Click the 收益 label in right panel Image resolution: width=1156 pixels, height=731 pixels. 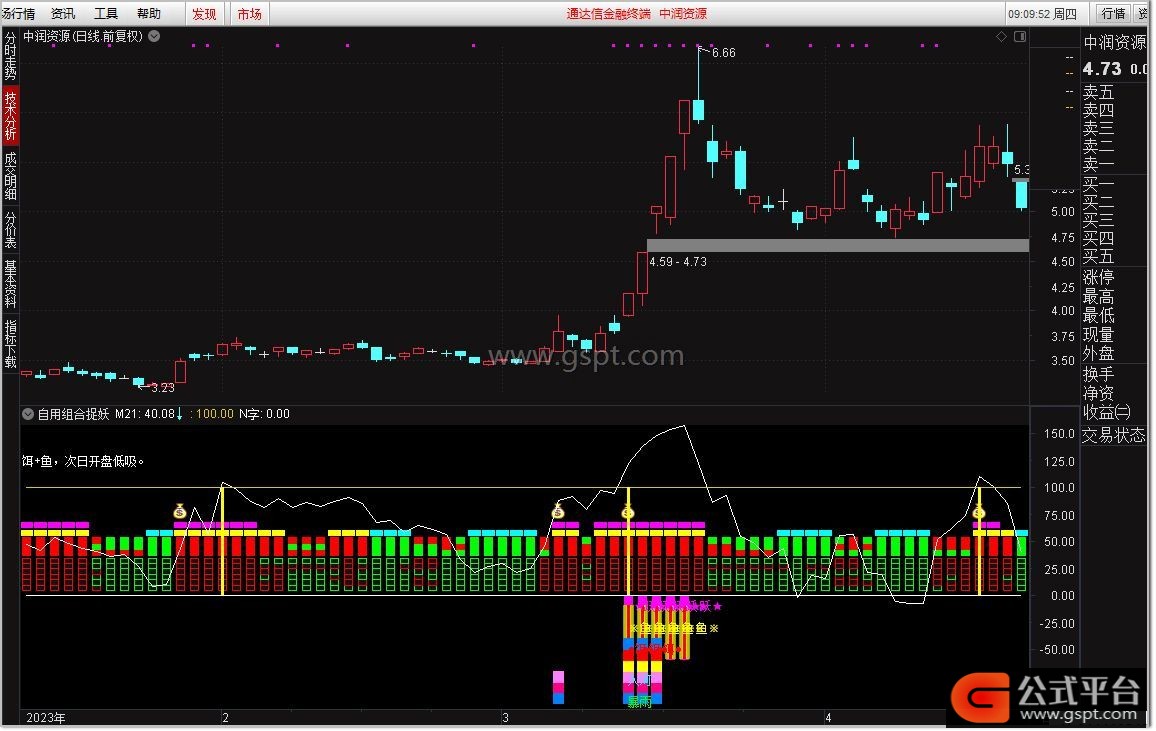pyautogui.click(x=1107, y=413)
